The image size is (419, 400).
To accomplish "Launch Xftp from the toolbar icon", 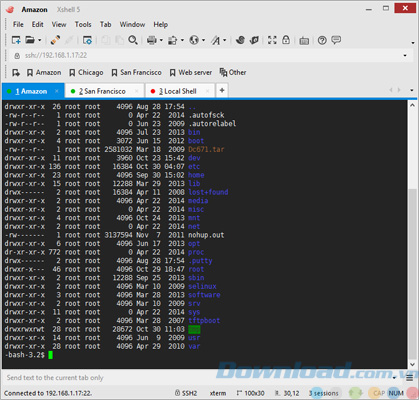I will tap(240, 40).
